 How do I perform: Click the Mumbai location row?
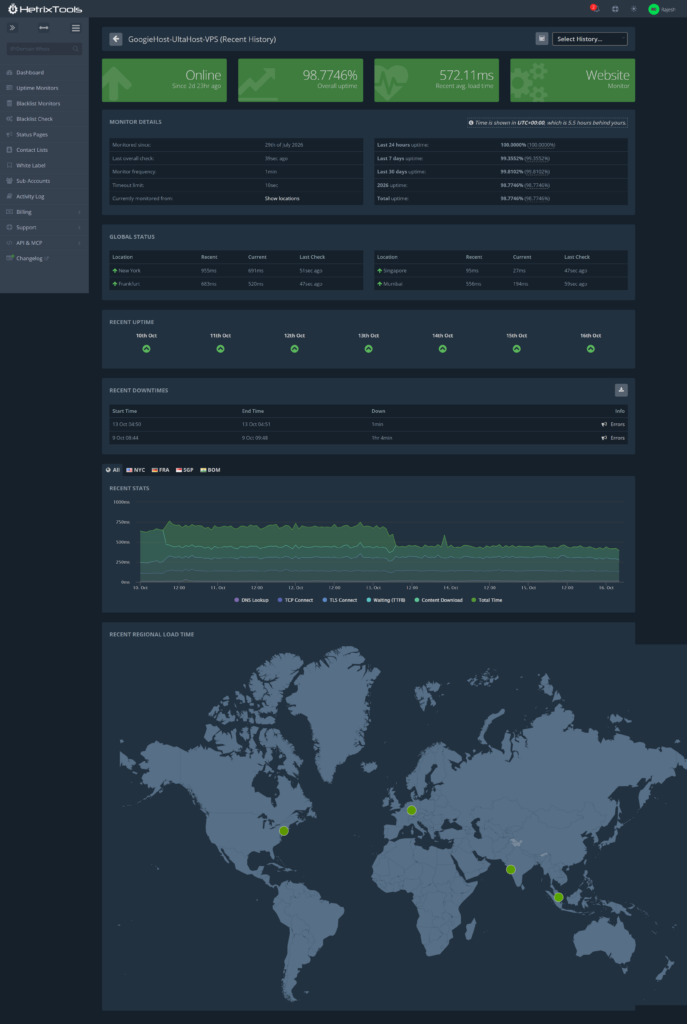501,284
